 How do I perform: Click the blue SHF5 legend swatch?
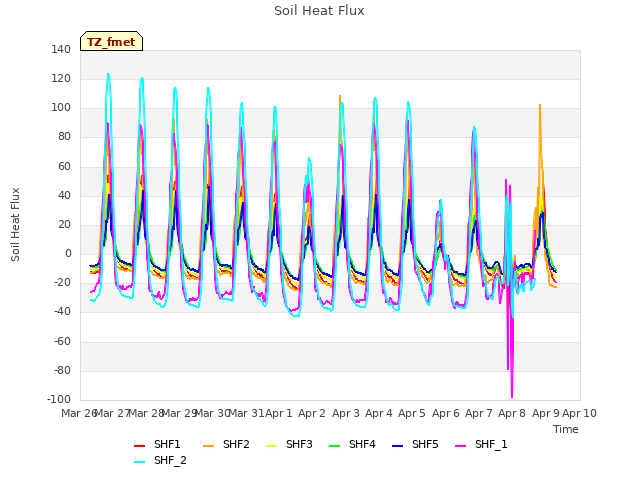pos(397,446)
